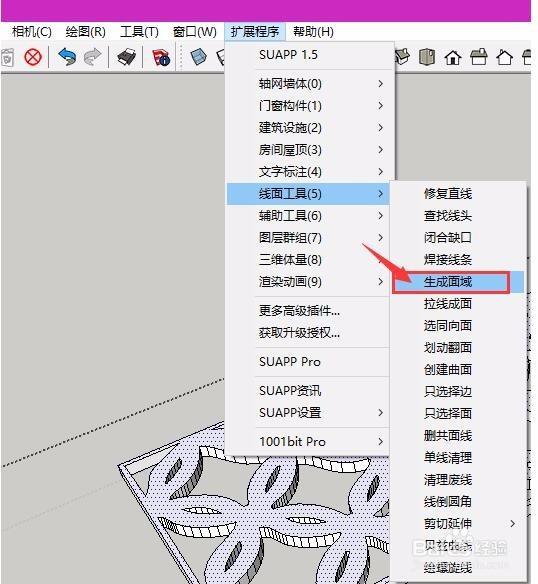The image size is (538, 584).
Task: Choose 划动翻面 in submenu
Action: [458, 347]
